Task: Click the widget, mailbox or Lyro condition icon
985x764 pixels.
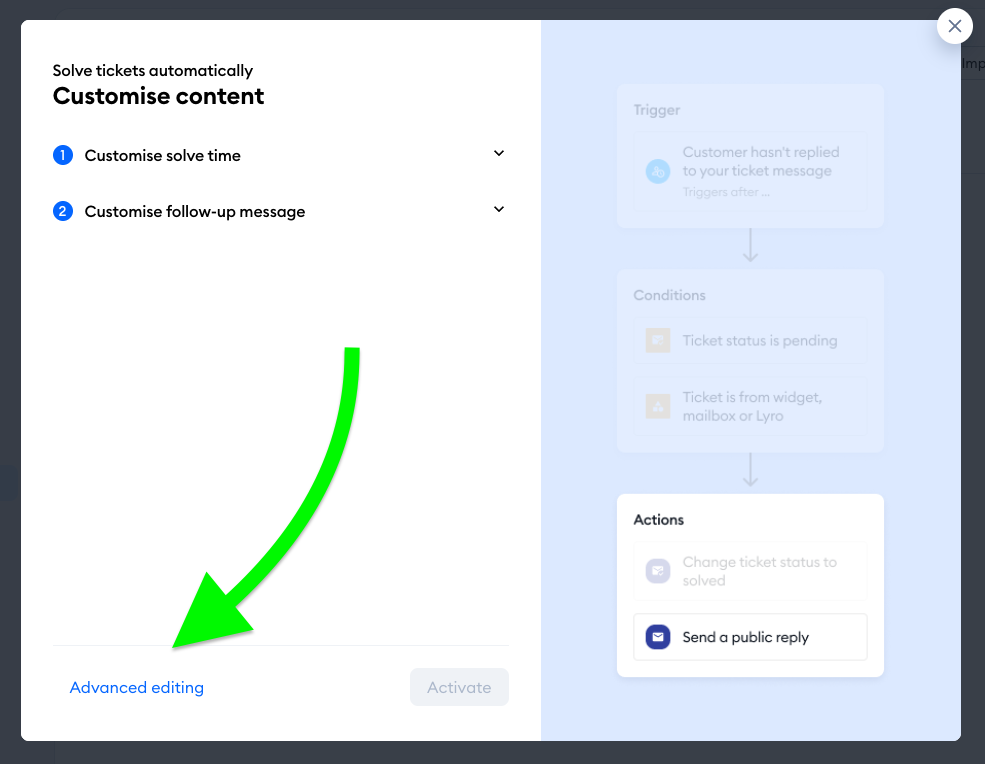Action: pyautogui.click(x=658, y=407)
